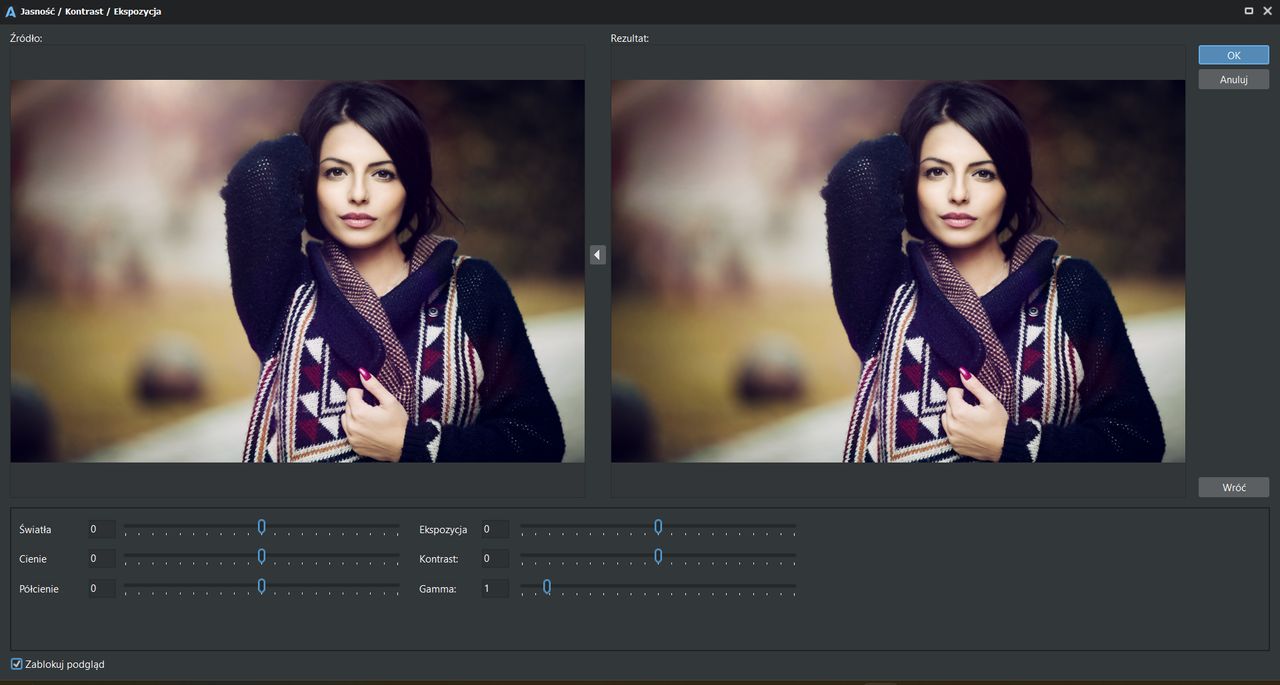
Task: Click the Kontrast slider handle
Action: (x=658, y=557)
